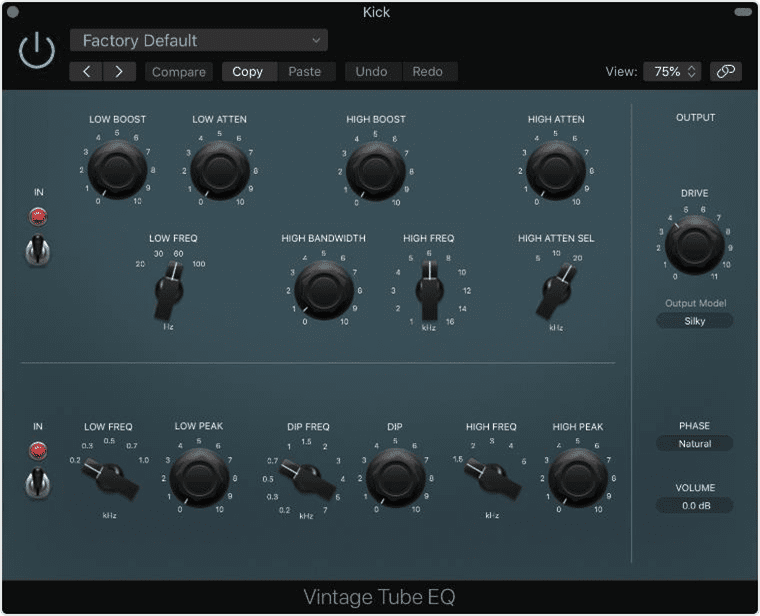Image resolution: width=760 pixels, height=616 pixels.
Task: Click the Drive knob
Action: click(695, 244)
